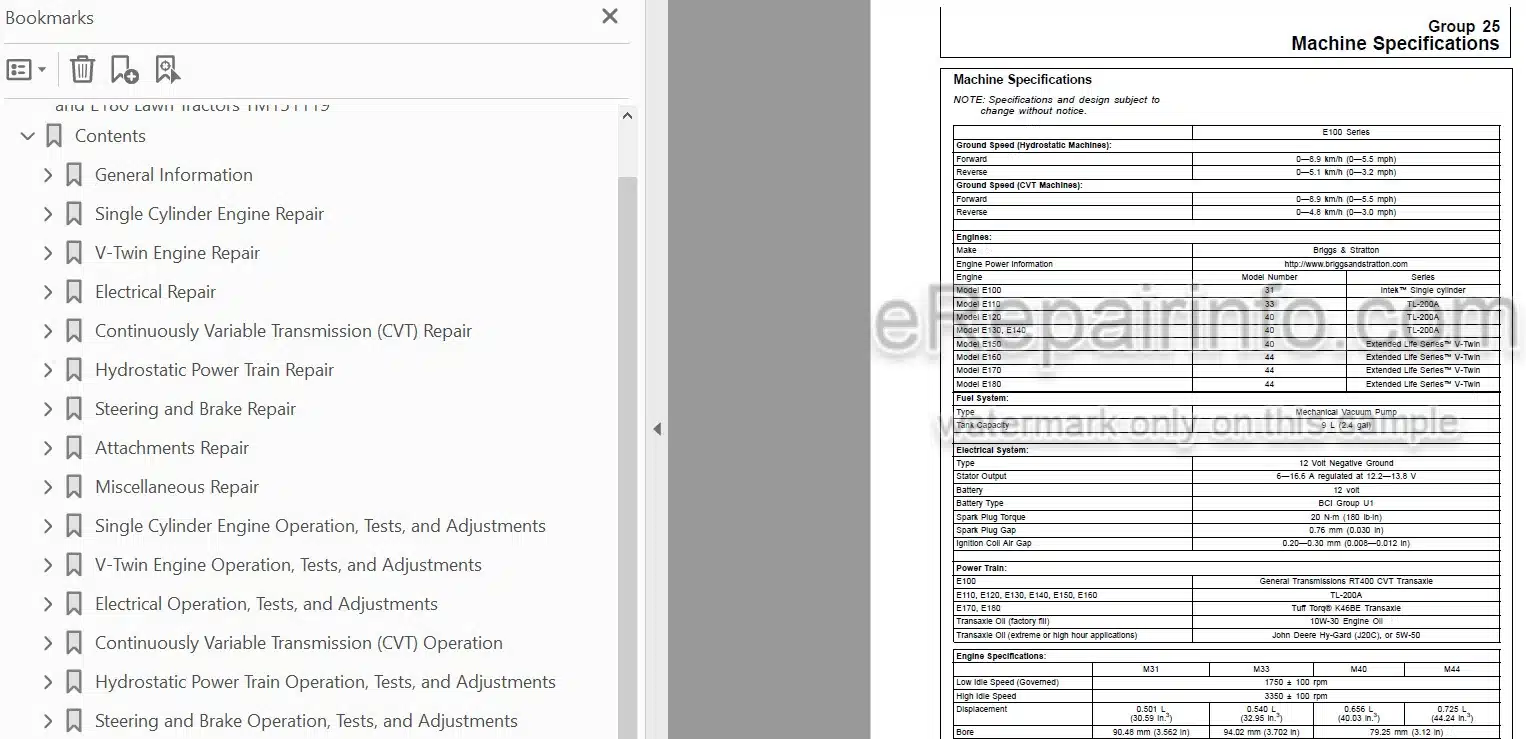Click the 'Spark Plug Gap' row label
The image size is (1526, 739).
tap(985, 530)
